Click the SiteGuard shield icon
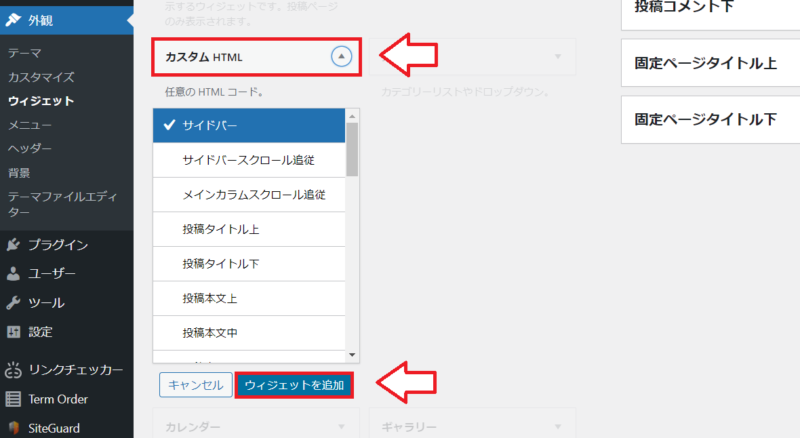 (13, 428)
